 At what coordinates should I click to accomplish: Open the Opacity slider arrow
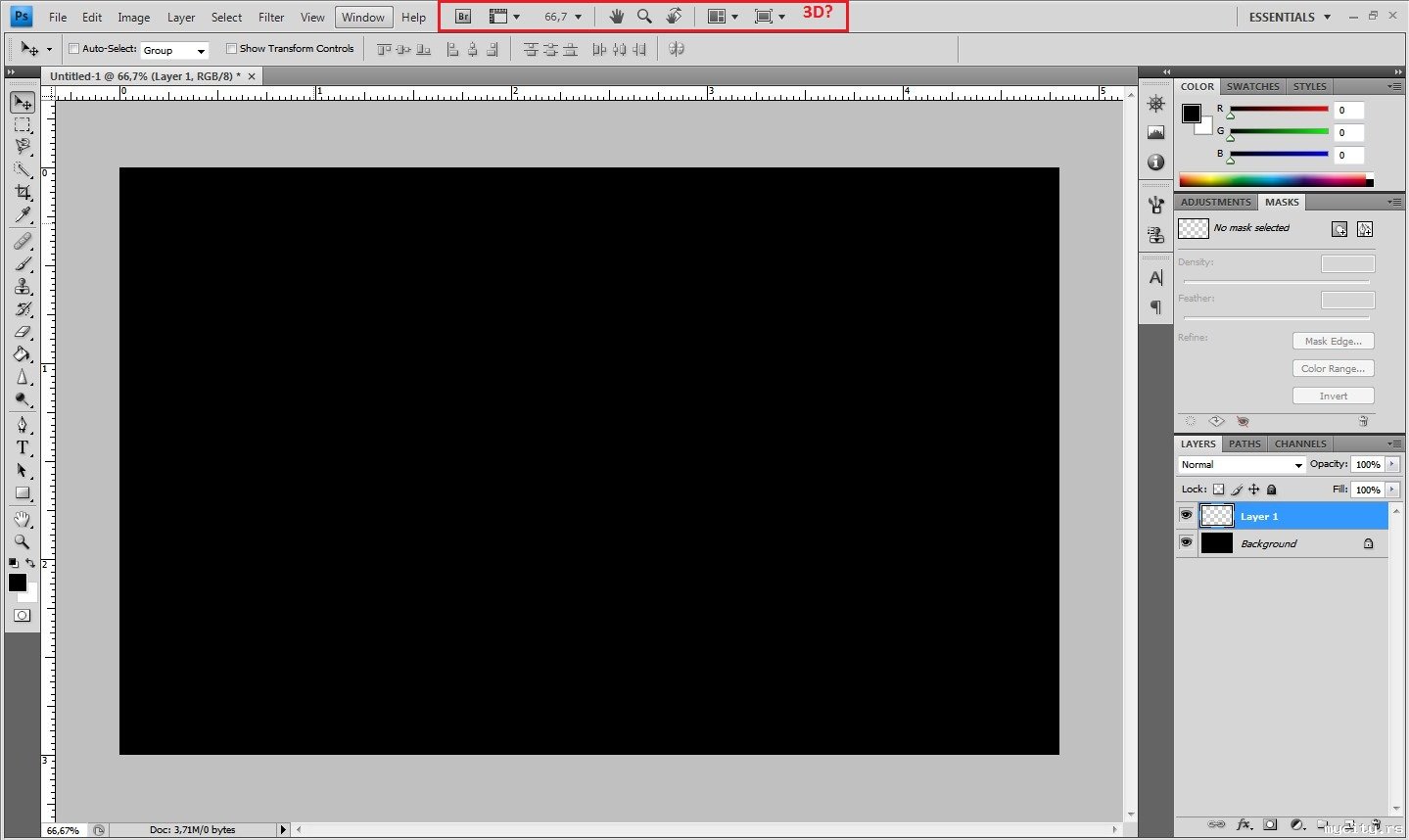[1392, 464]
